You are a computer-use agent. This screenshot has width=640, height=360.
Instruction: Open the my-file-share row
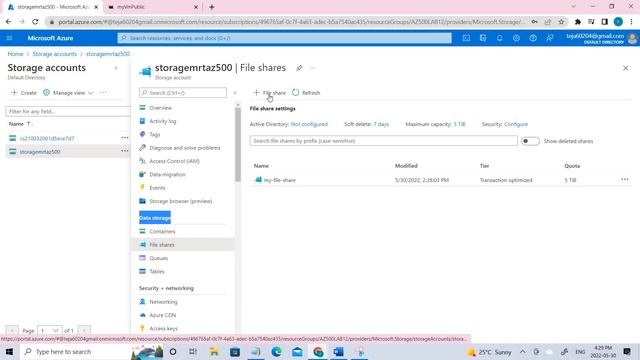[280, 180]
